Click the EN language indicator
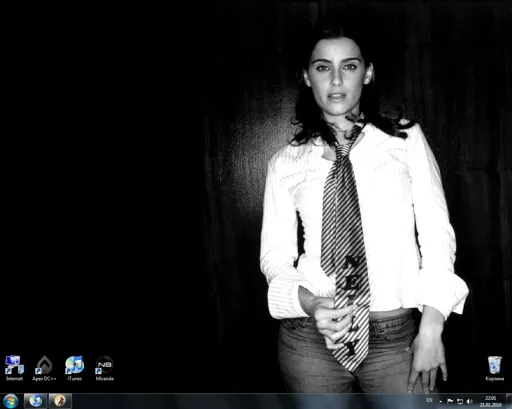The image size is (512, 409). [429, 400]
